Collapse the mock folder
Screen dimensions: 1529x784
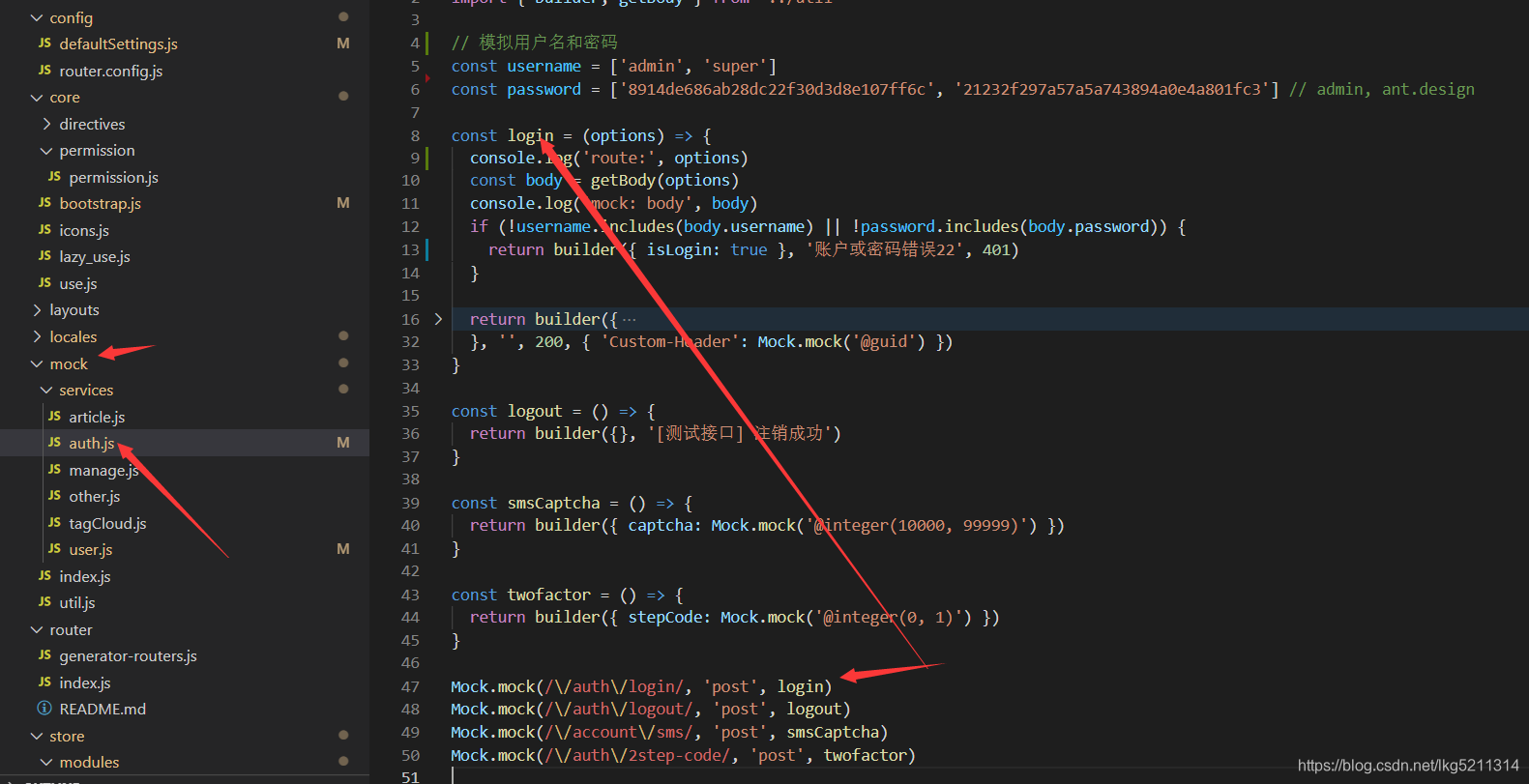coord(37,363)
